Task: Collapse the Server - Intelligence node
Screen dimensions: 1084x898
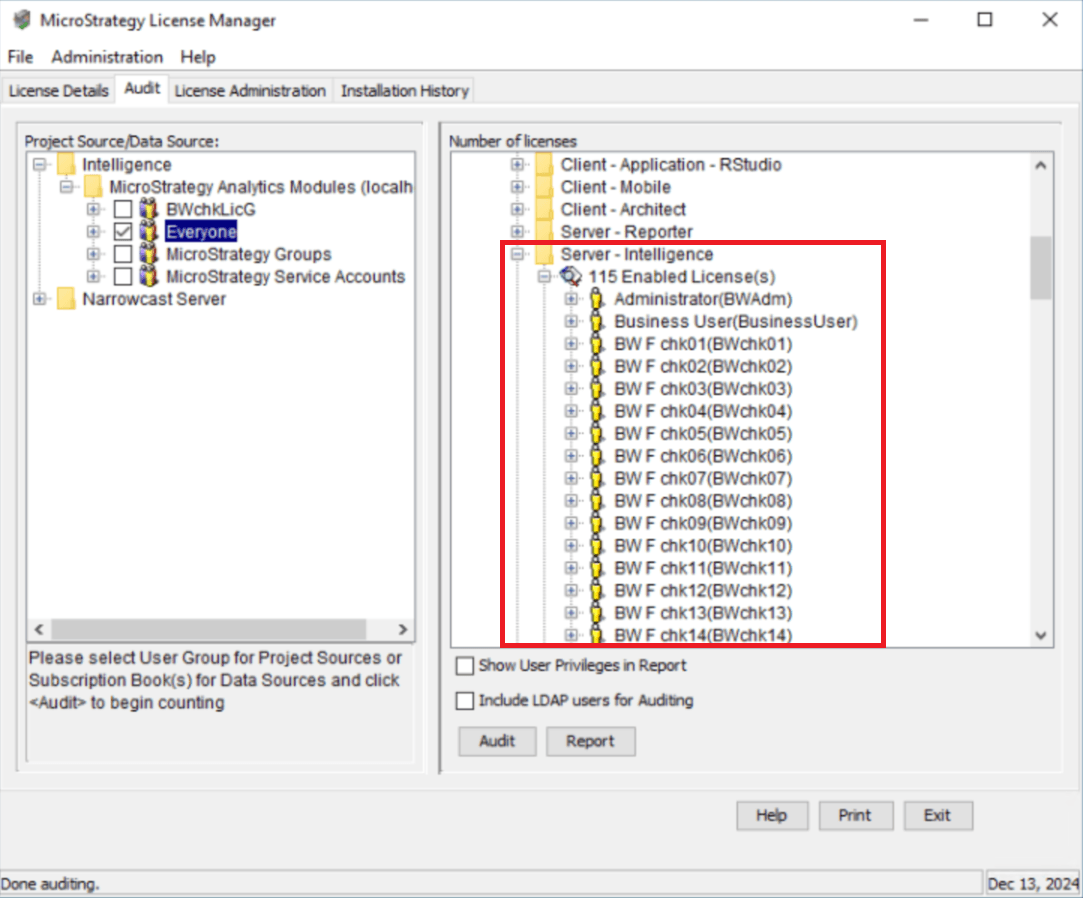Action: point(517,254)
